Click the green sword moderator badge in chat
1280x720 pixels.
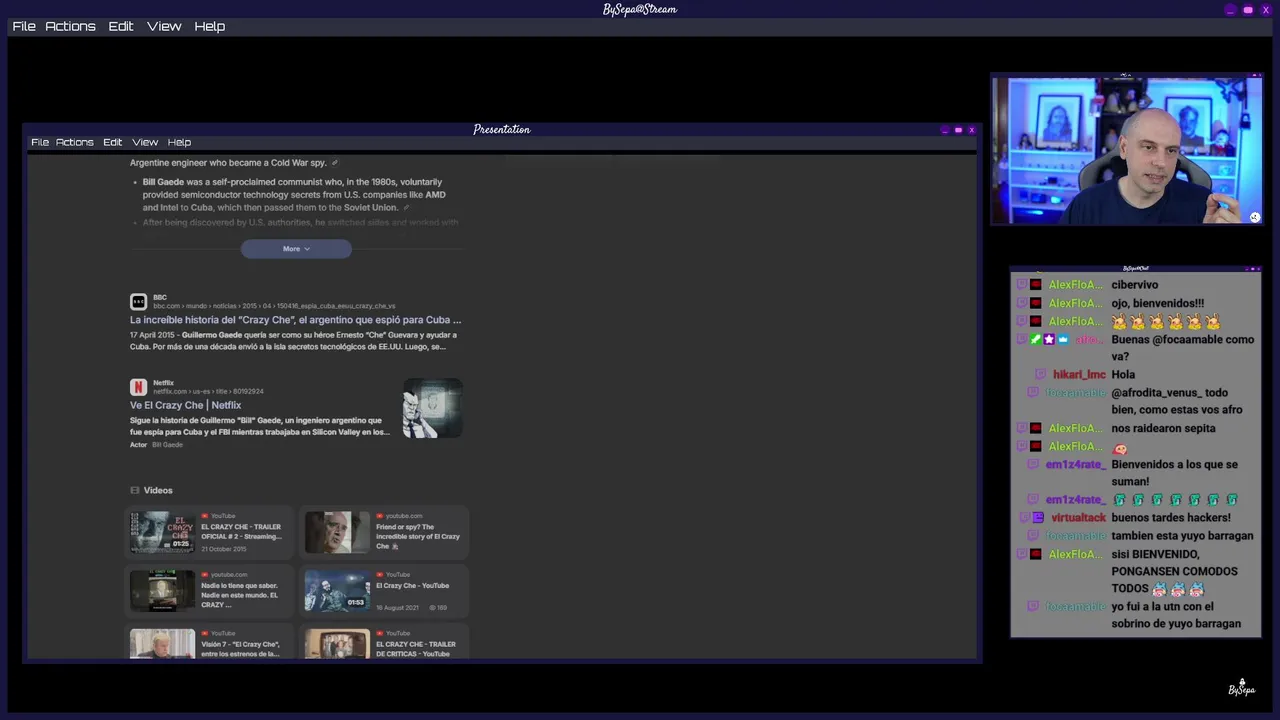pos(1036,340)
